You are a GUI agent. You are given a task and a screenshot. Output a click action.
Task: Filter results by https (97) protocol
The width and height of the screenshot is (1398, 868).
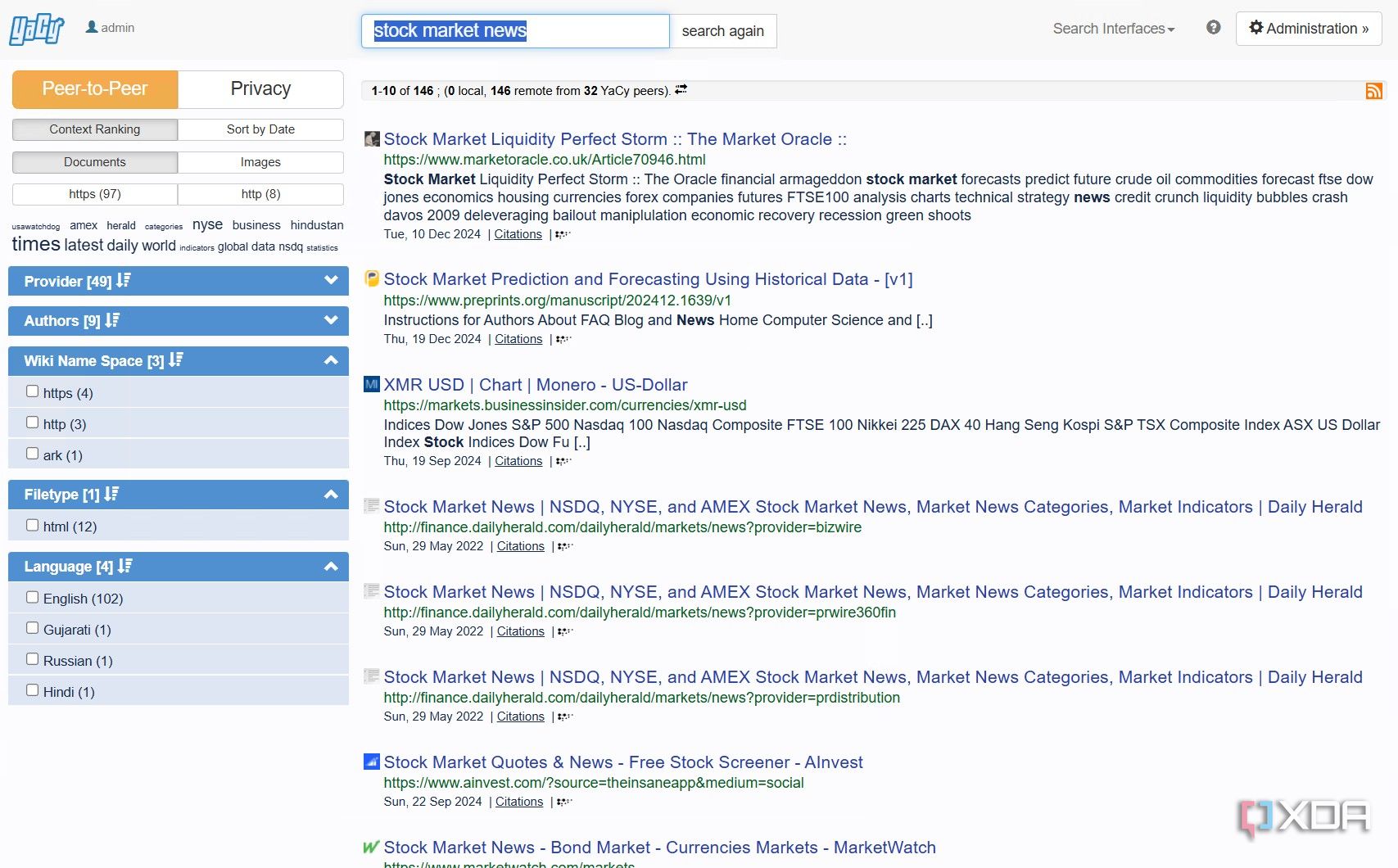coord(95,194)
